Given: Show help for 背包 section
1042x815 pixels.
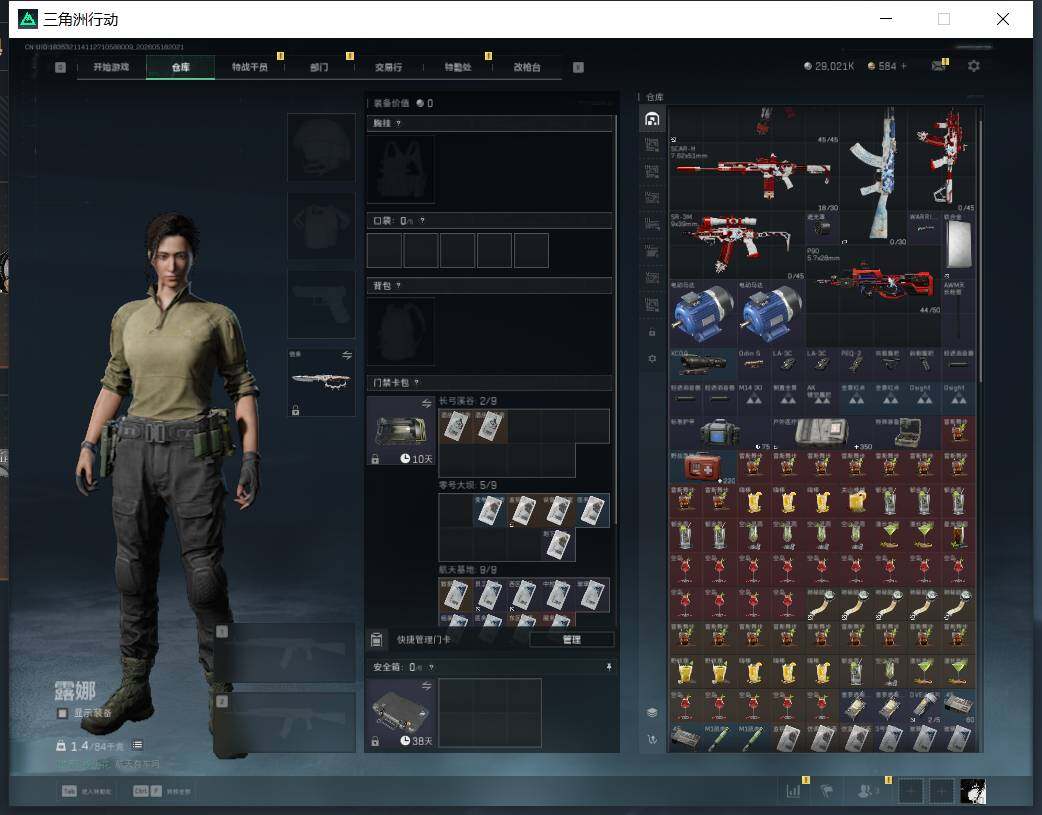Looking at the screenshot, I should 399,286.
